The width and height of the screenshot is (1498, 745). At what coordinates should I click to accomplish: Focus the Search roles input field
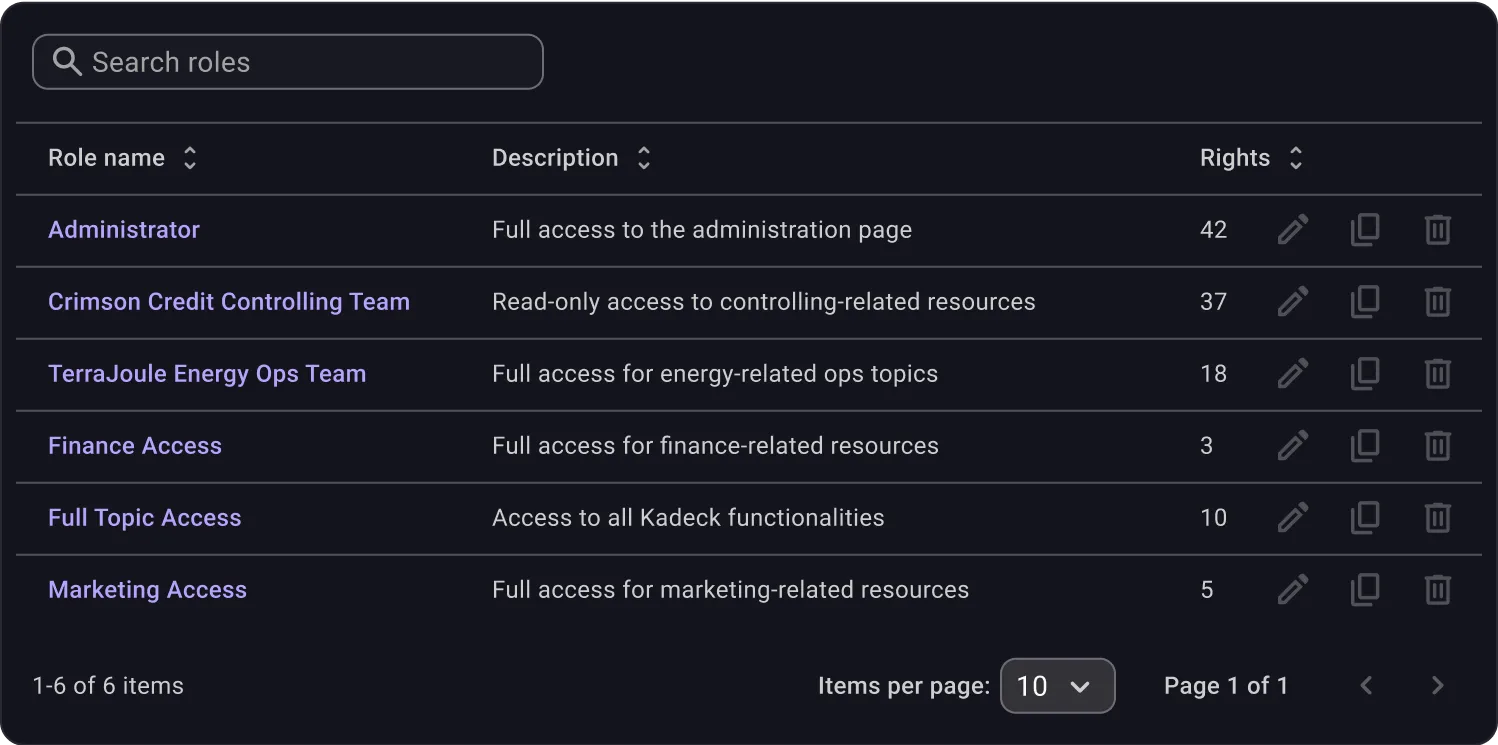coord(288,62)
